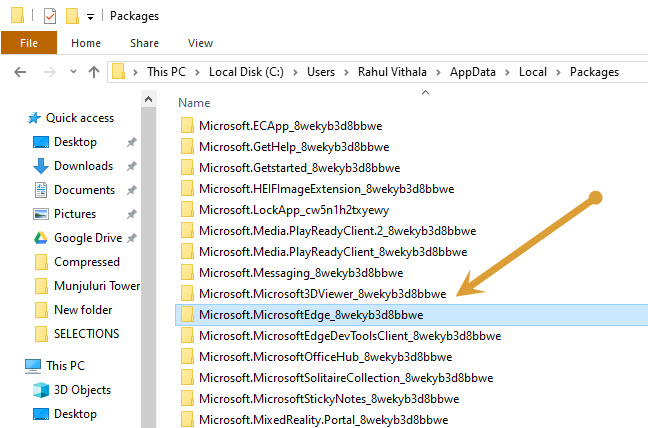648x428 pixels.
Task: Click the pin icon next to Documents
Action: [x=132, y=190]
